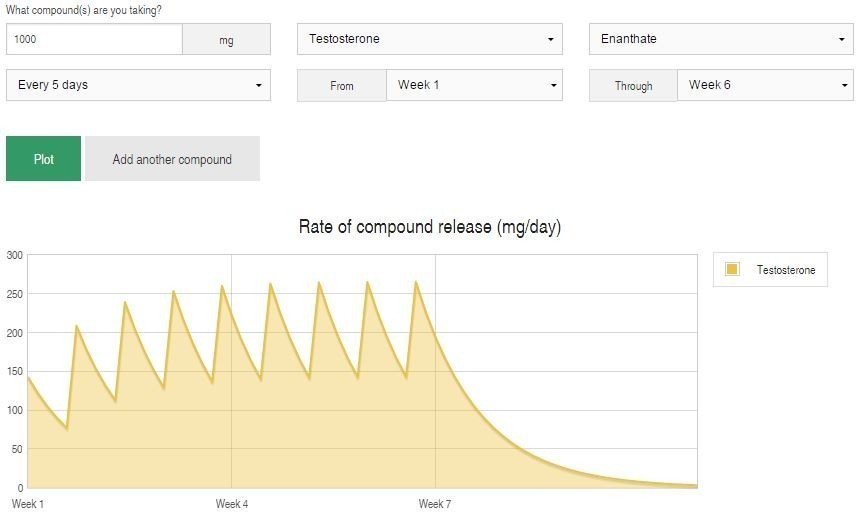Click the yellow Testosterone legend swatch
Viewport: 860px width, 515px height.
(x=732, y=269)
